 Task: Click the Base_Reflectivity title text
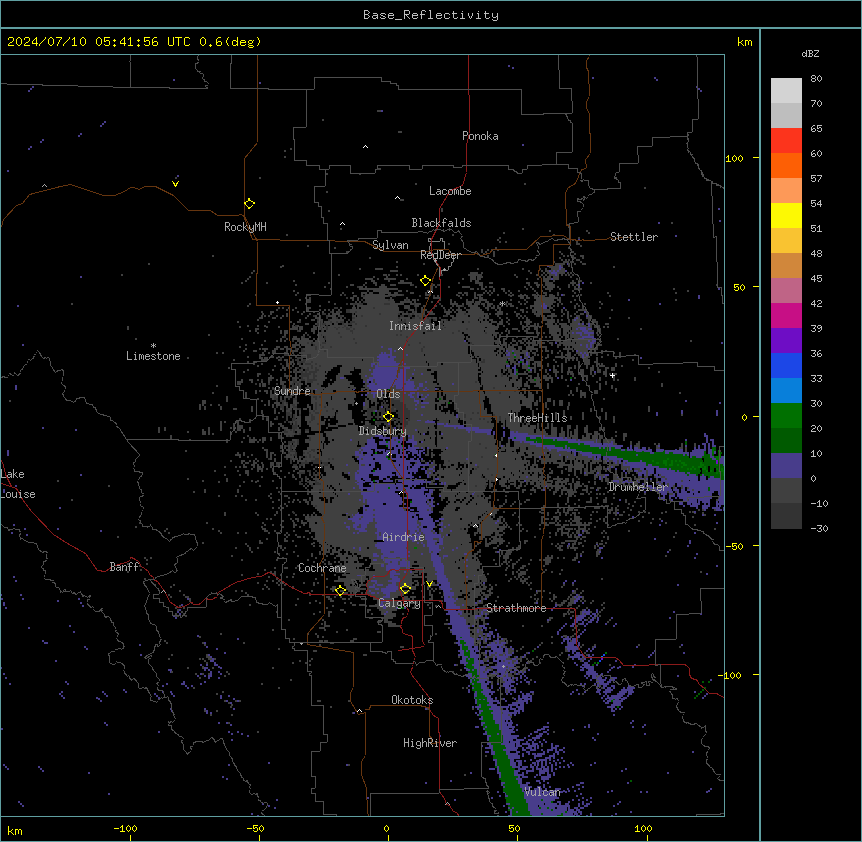click(x=430, y=15)
